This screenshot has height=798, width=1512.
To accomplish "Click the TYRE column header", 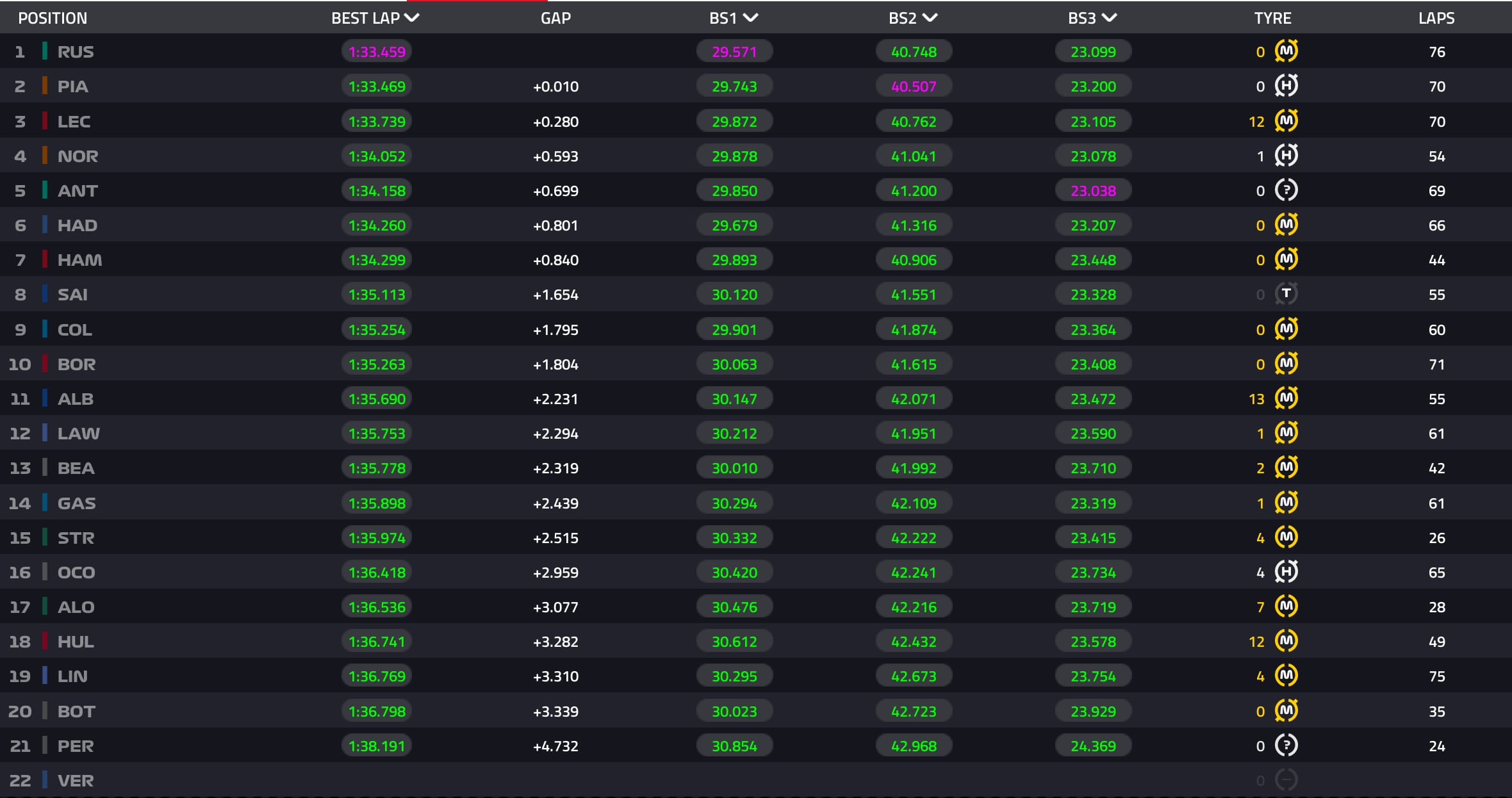I will [x=1272, y=18].
